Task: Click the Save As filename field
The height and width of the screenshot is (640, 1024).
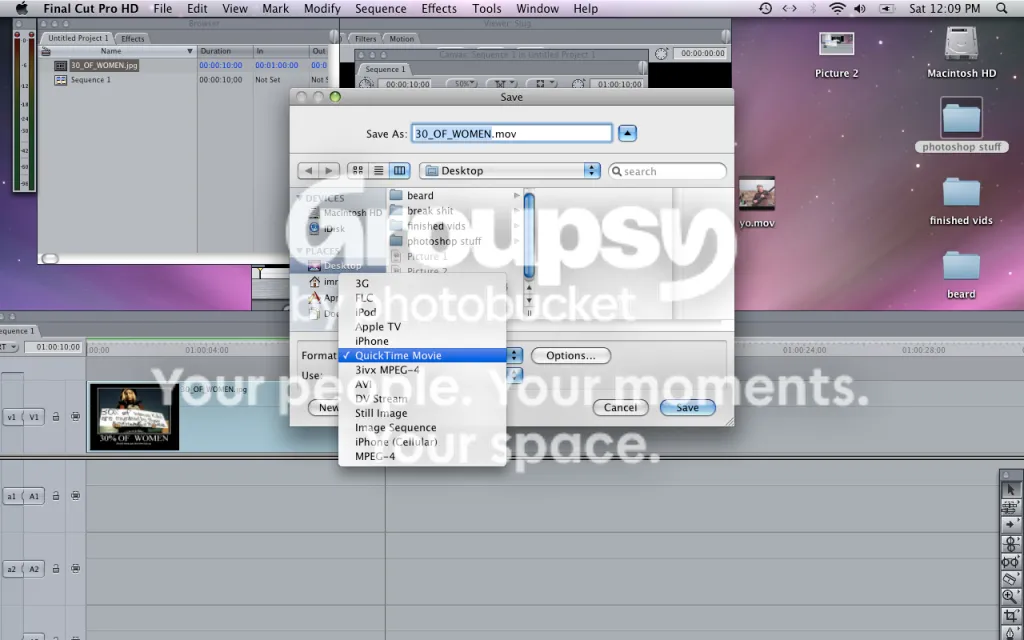Action: 511,133
